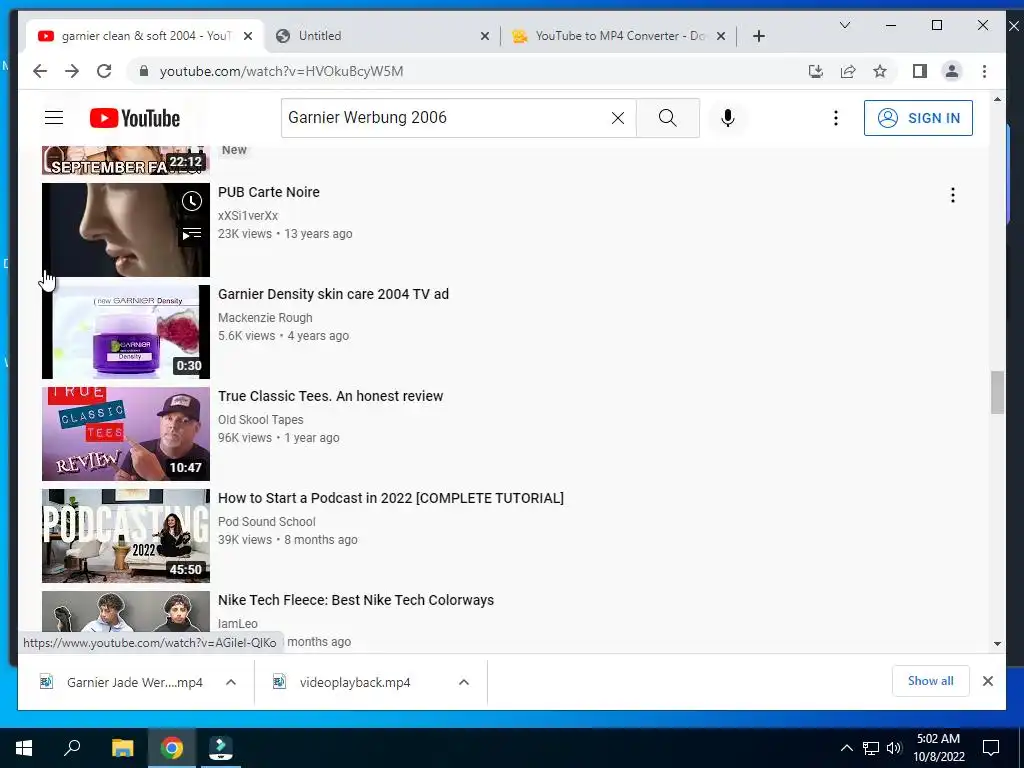Go to the YouTube home logo
Image resolution: width=1024 pixels, height=768 pixels.
(x=135, y=118)
